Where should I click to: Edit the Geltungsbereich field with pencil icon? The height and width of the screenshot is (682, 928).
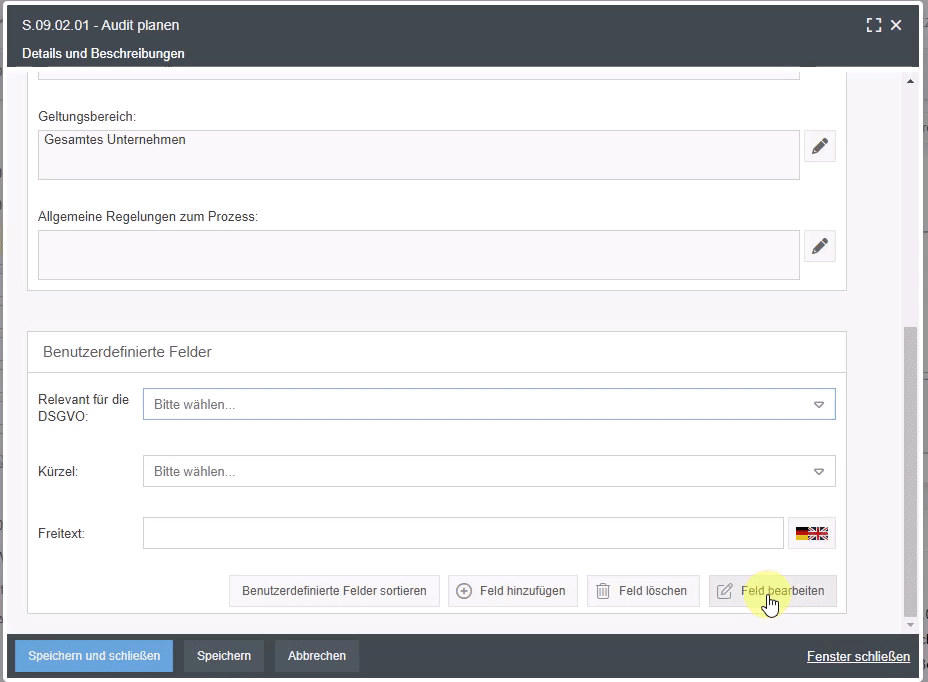click(820, 147)
